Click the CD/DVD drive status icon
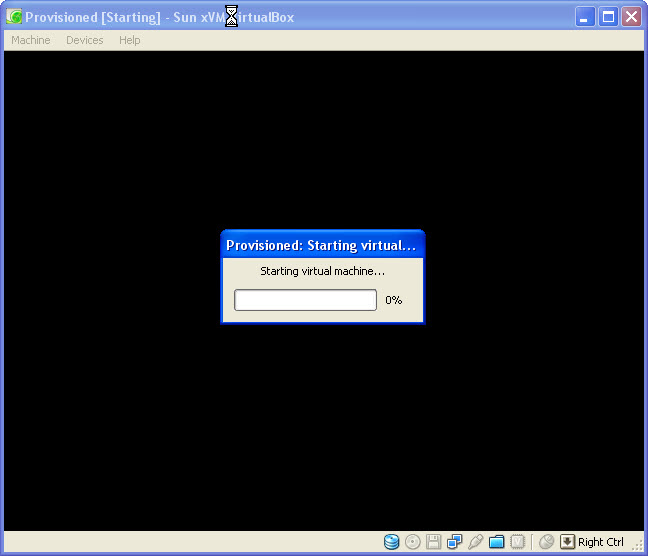The image size is (648, 556). pos(412,542)
